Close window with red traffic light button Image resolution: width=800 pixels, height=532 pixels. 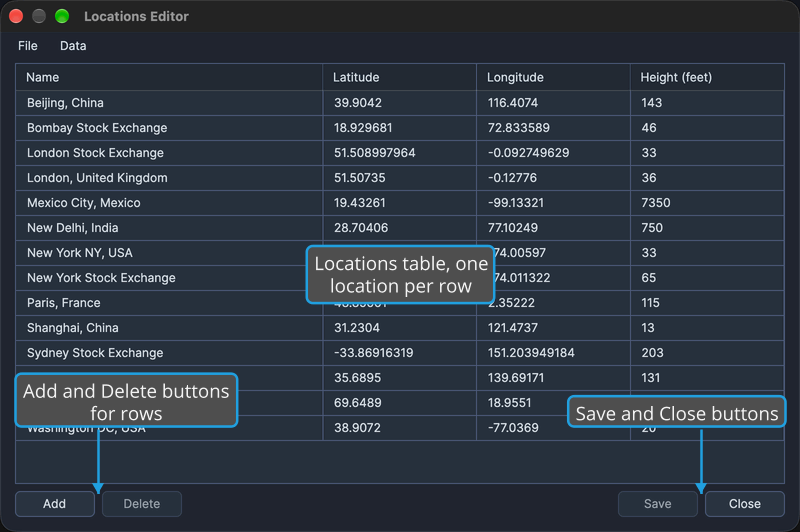16,16
